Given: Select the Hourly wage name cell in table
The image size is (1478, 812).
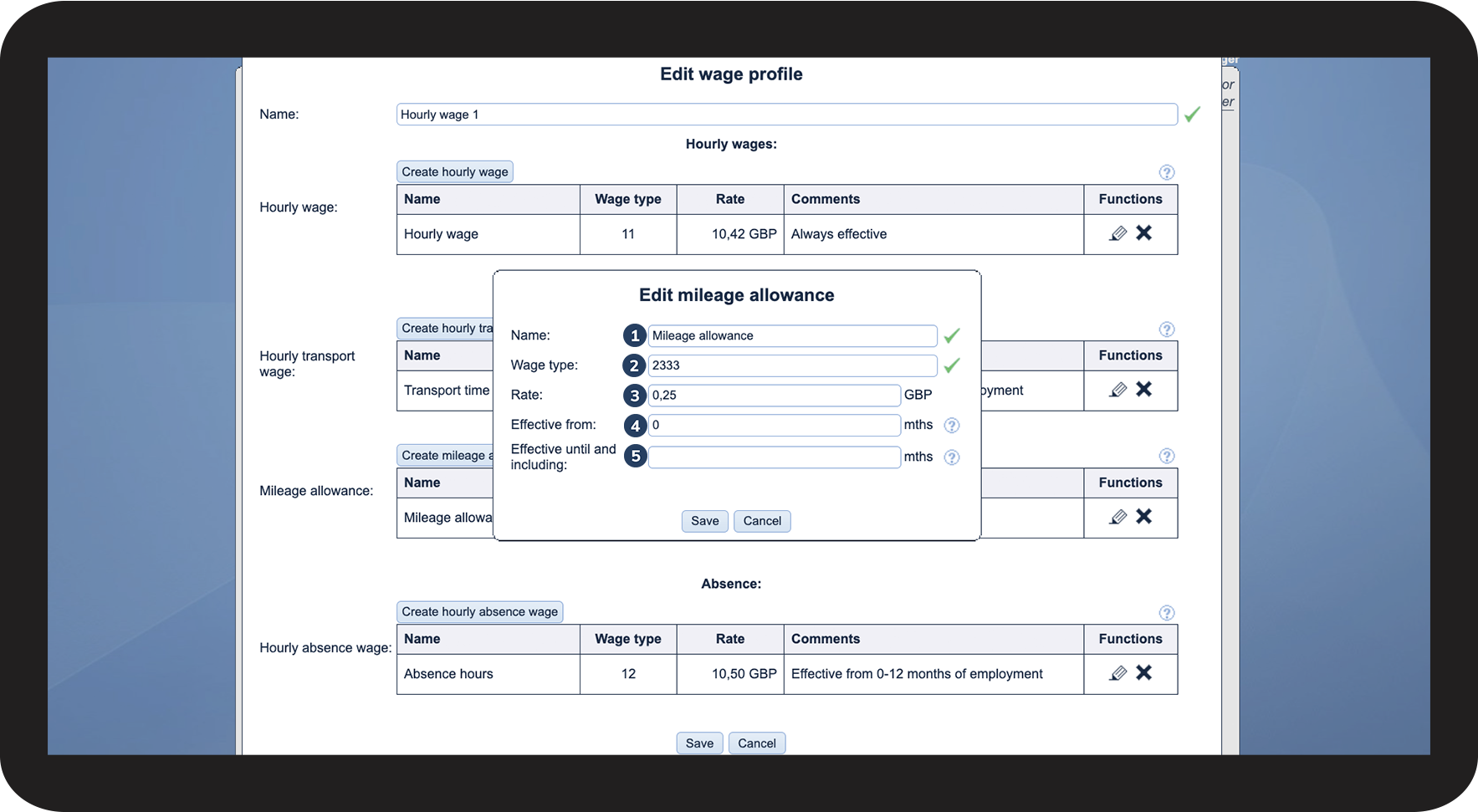Looking at the screenshot, I should coord(488,234).
